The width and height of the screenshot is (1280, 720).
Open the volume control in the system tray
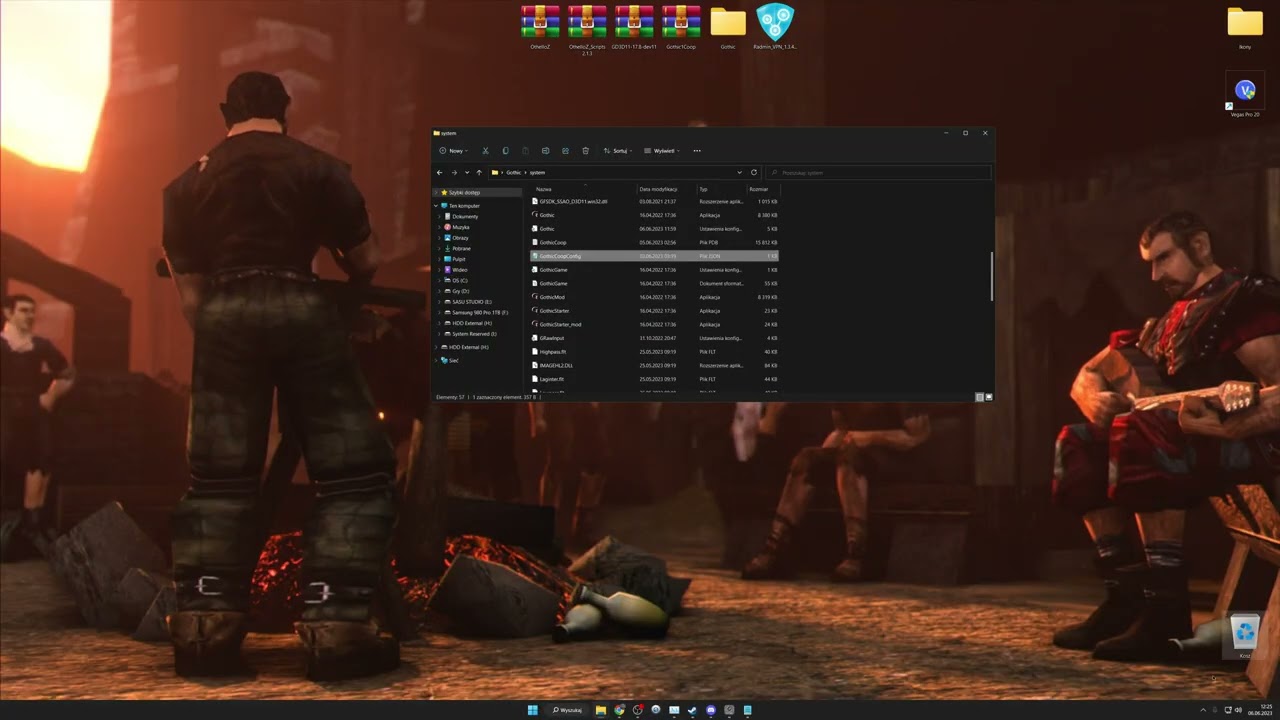1240,710
